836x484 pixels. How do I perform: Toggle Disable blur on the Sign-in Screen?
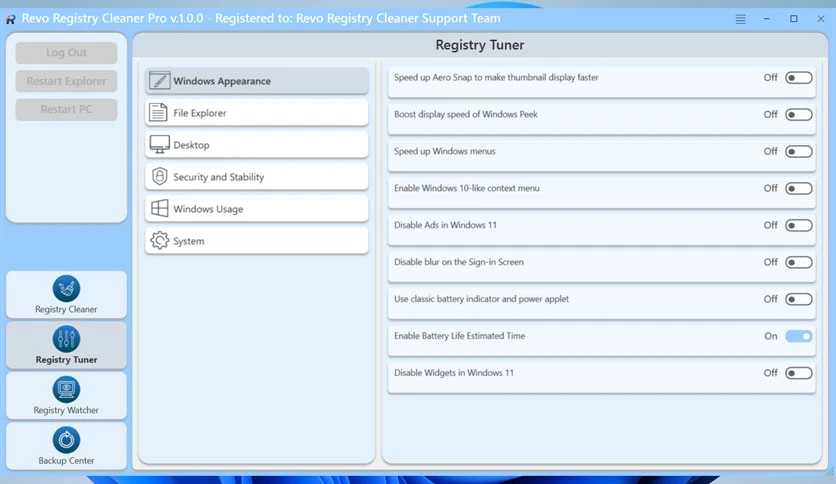click(x=799, y=262)
